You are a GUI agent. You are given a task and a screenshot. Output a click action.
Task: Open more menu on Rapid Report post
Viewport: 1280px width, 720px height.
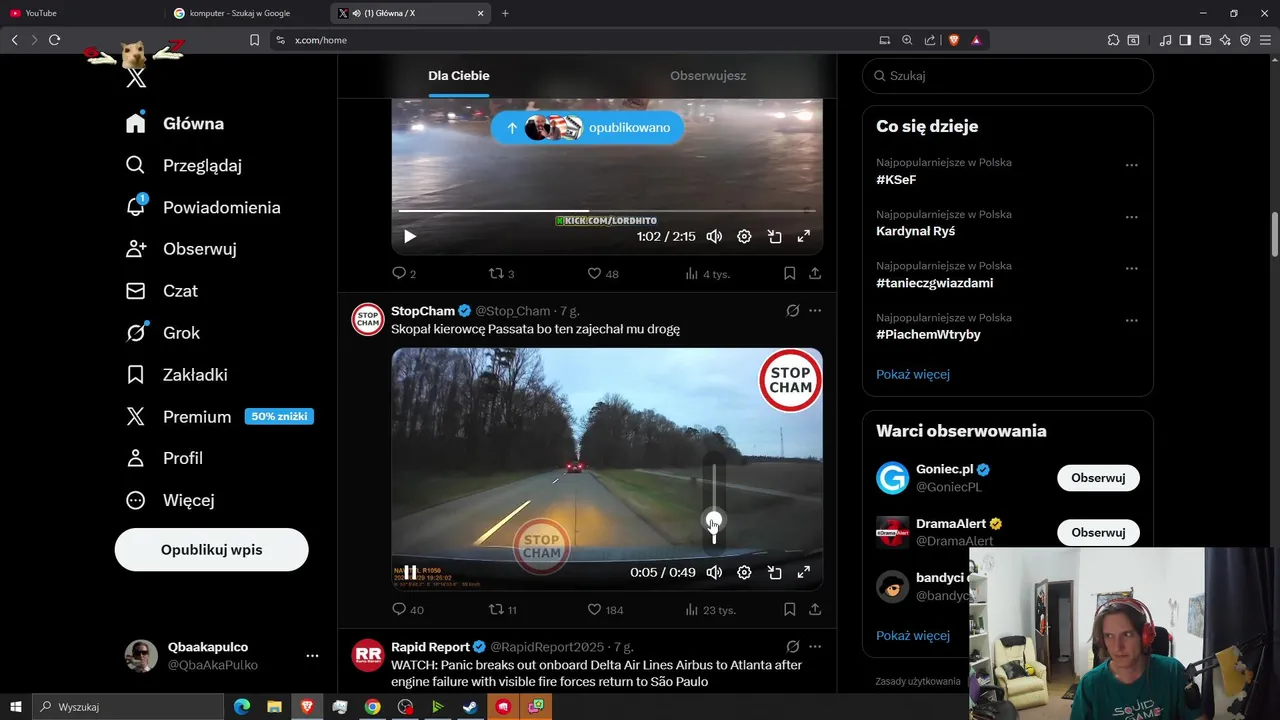click(815, 647)
